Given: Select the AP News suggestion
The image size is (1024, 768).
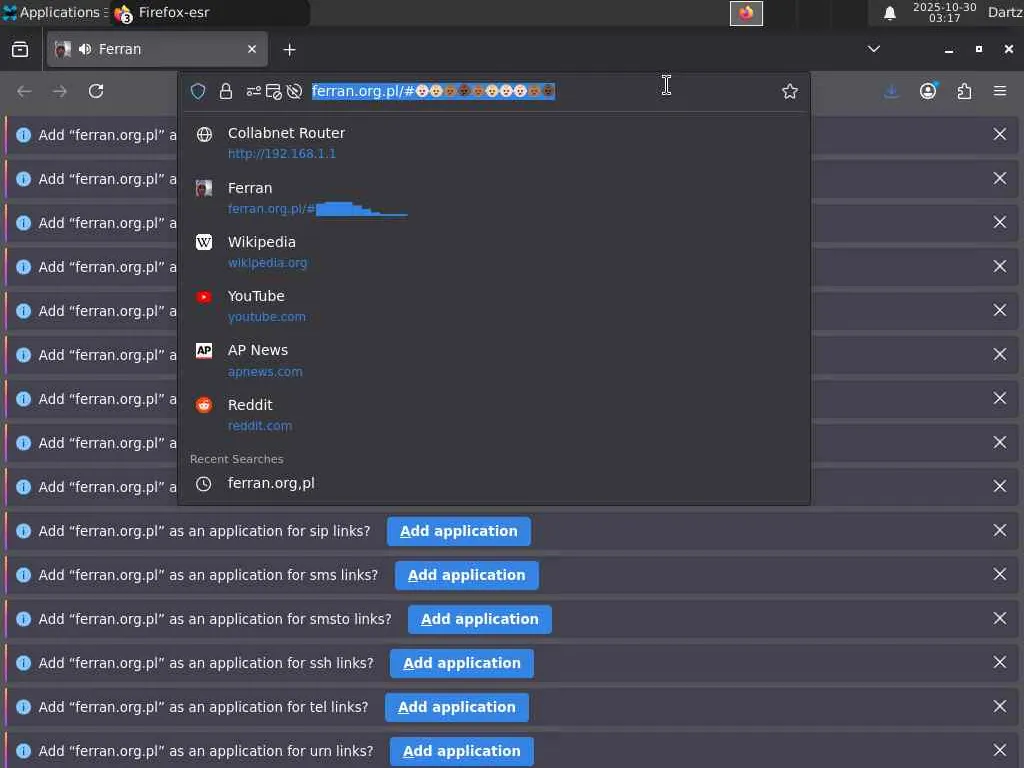Looking at the screenshot, I should click(x=494, y=360).
